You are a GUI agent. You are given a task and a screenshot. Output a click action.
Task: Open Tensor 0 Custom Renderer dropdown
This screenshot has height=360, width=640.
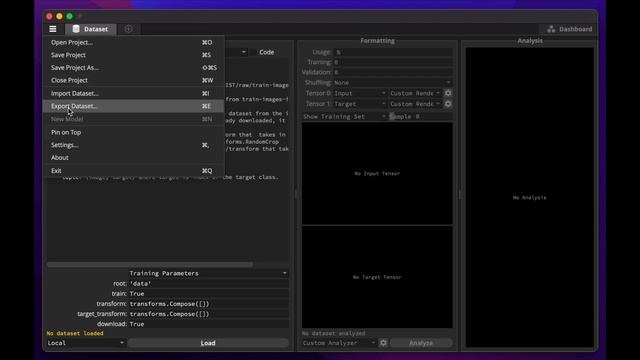pyautogui.click(x=415, y=93)
